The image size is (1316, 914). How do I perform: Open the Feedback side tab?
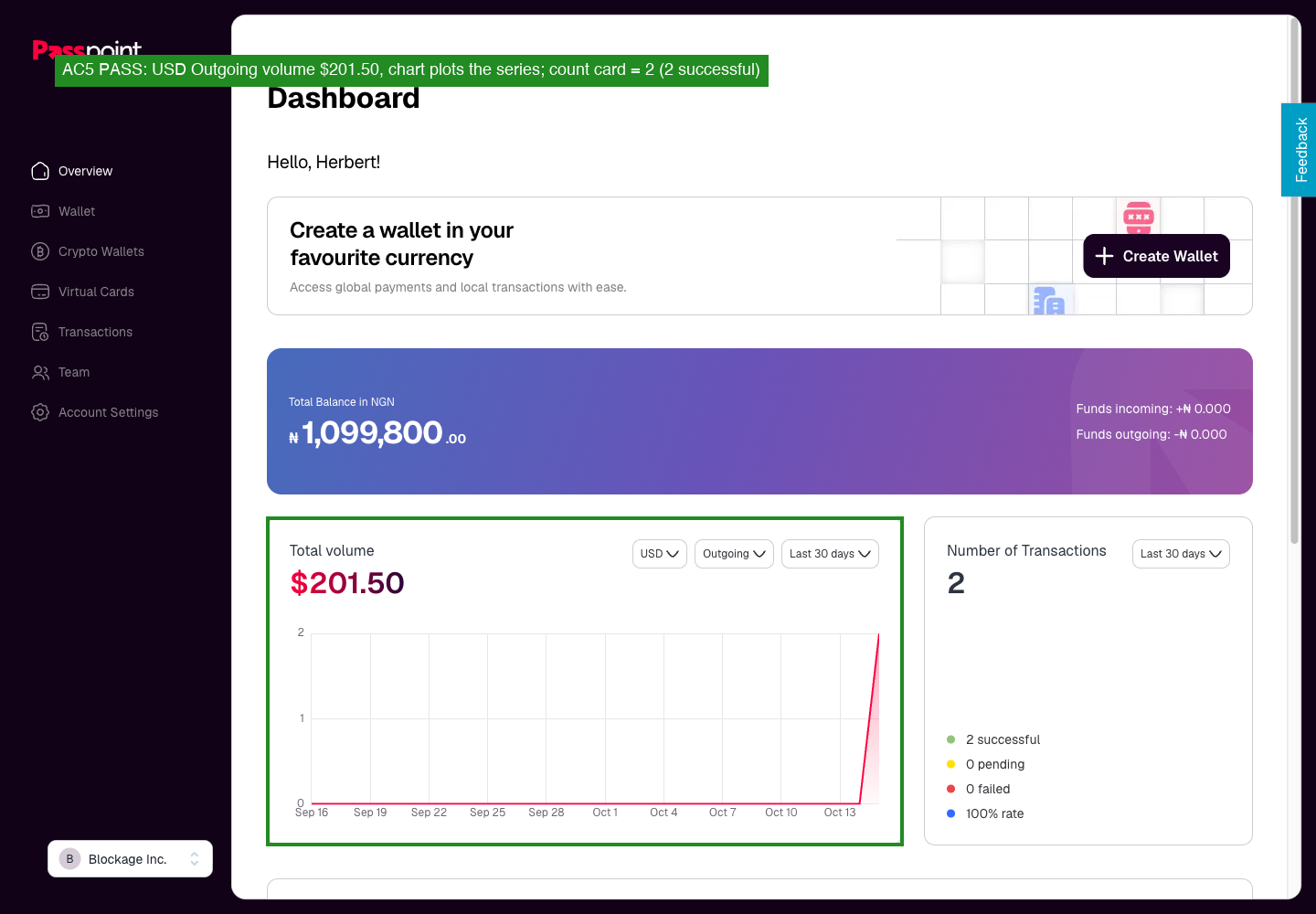pyautogui.click(x=1299, y=150)
